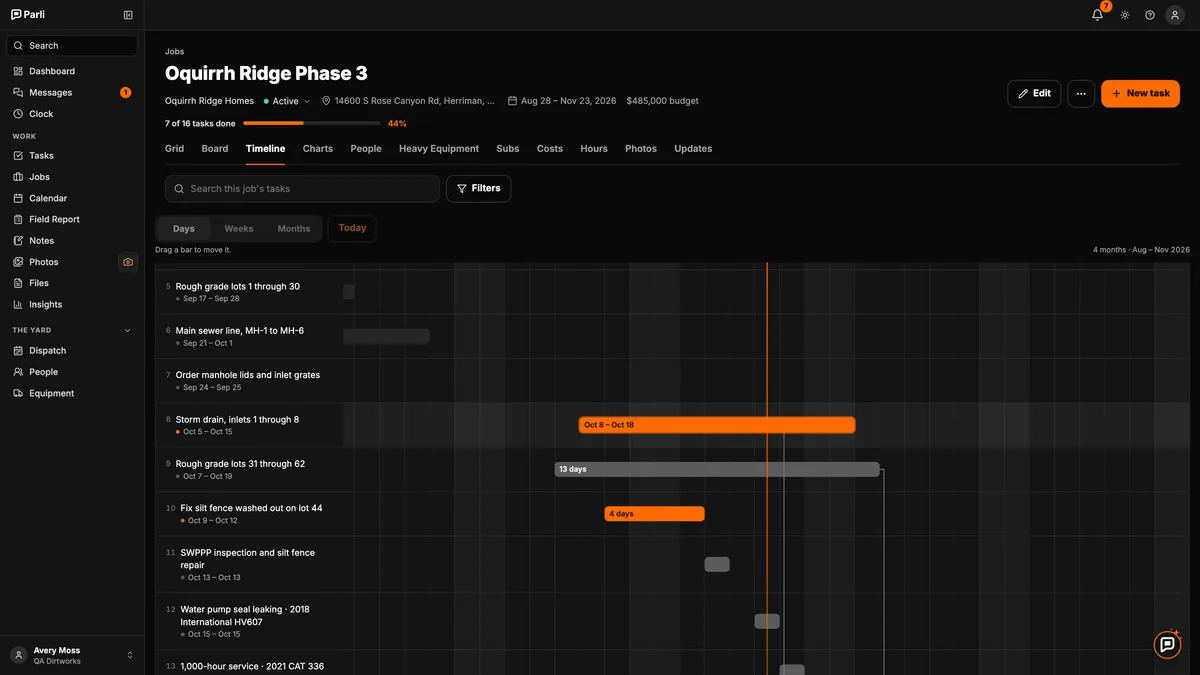Open the Avery Moss account switcher
Screen dimensions: 1200x675
tap(72, 655)
